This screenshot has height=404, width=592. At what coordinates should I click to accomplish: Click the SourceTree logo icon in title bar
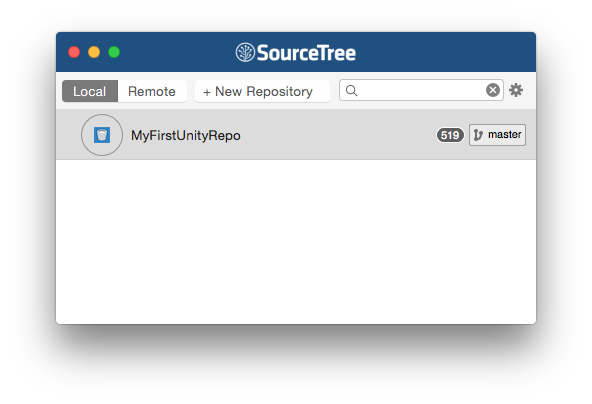(x=245, y=52)
